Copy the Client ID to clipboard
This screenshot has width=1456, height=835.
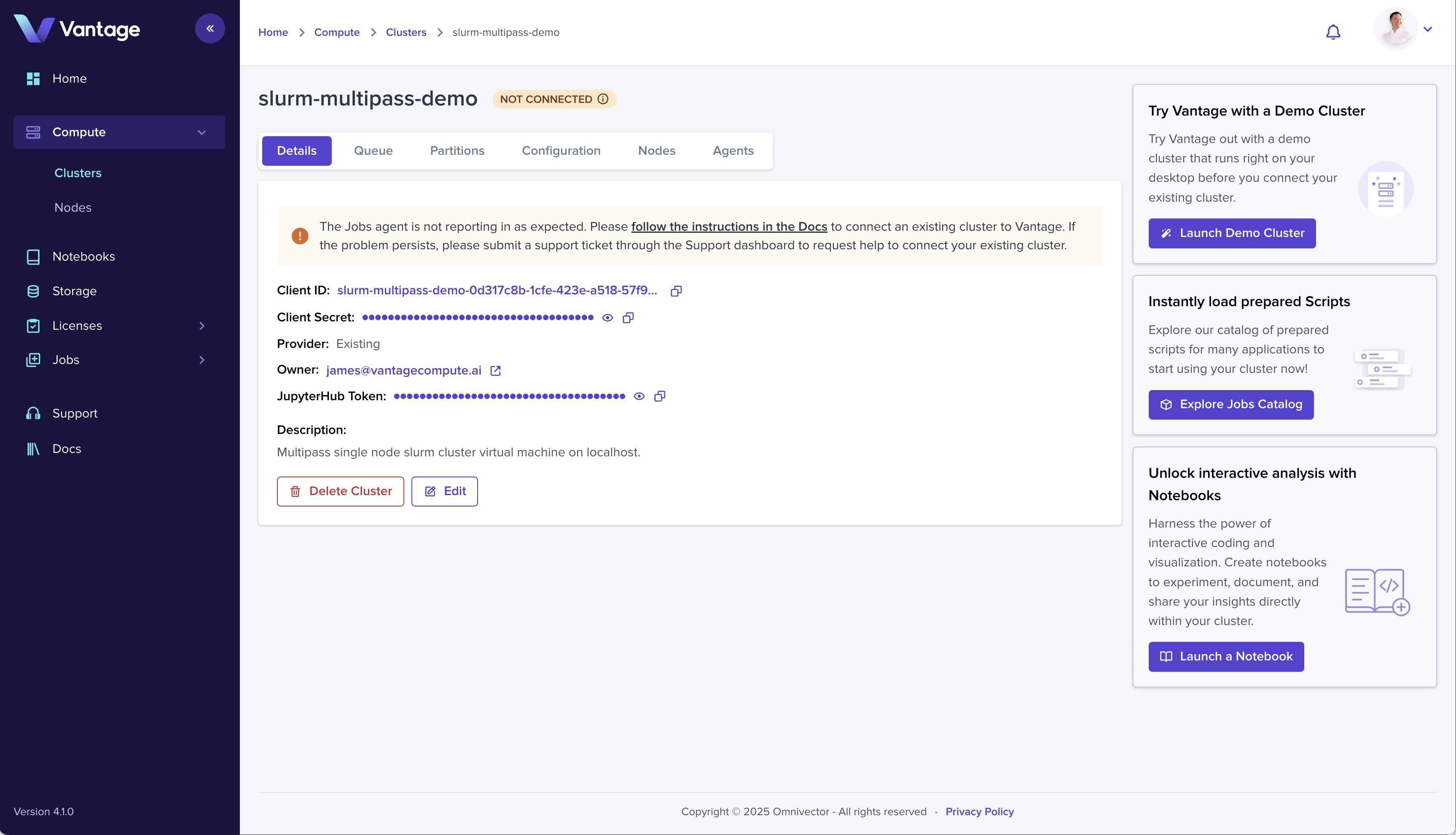(x=677, y=291)
